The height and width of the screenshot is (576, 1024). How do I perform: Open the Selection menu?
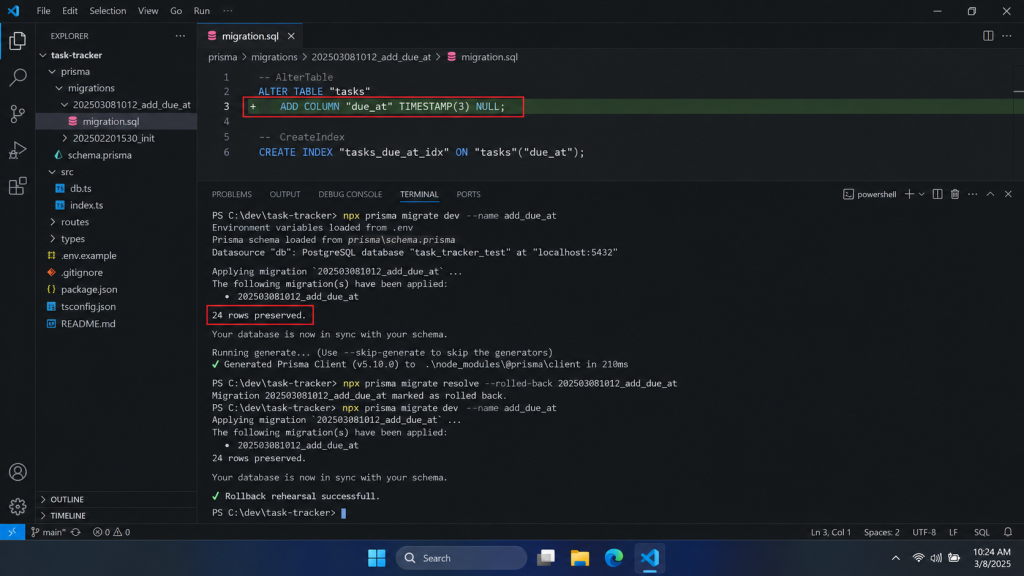pyautogui.click(x=108, y=11)
